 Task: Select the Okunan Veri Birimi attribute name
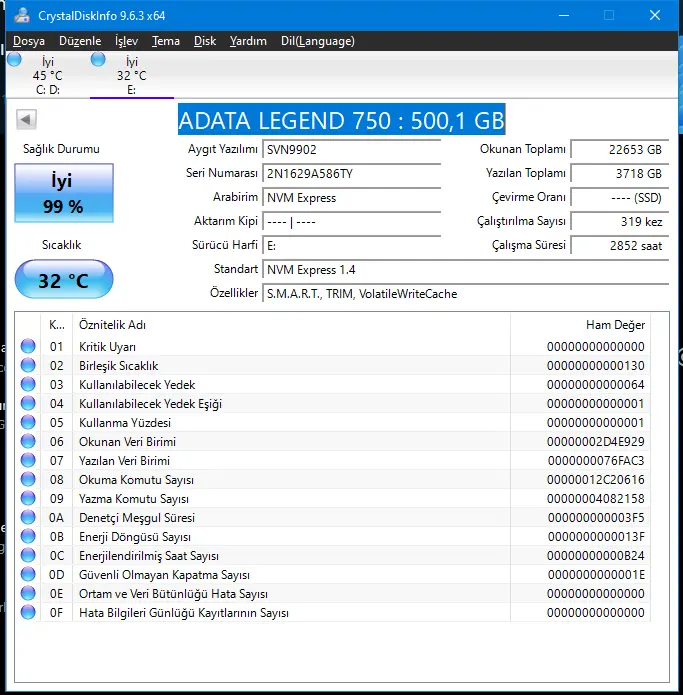(x=127, y=442)
